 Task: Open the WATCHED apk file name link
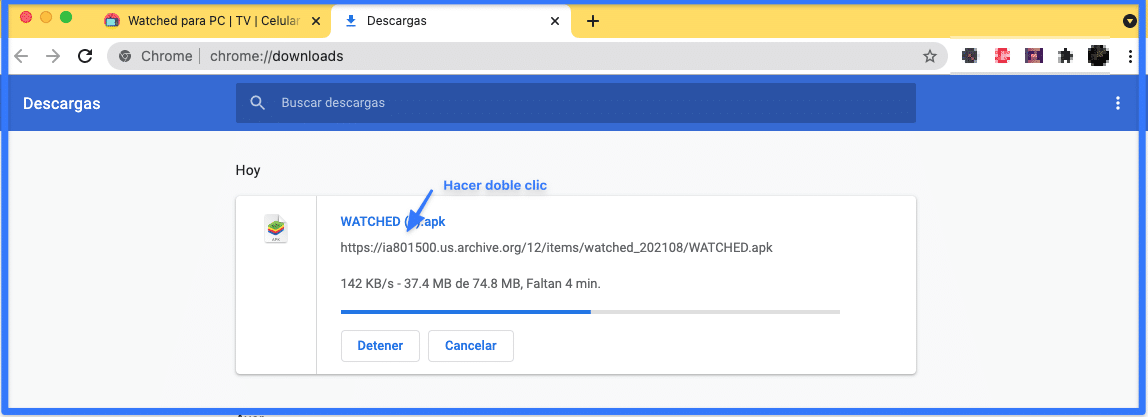click(391, 221)
